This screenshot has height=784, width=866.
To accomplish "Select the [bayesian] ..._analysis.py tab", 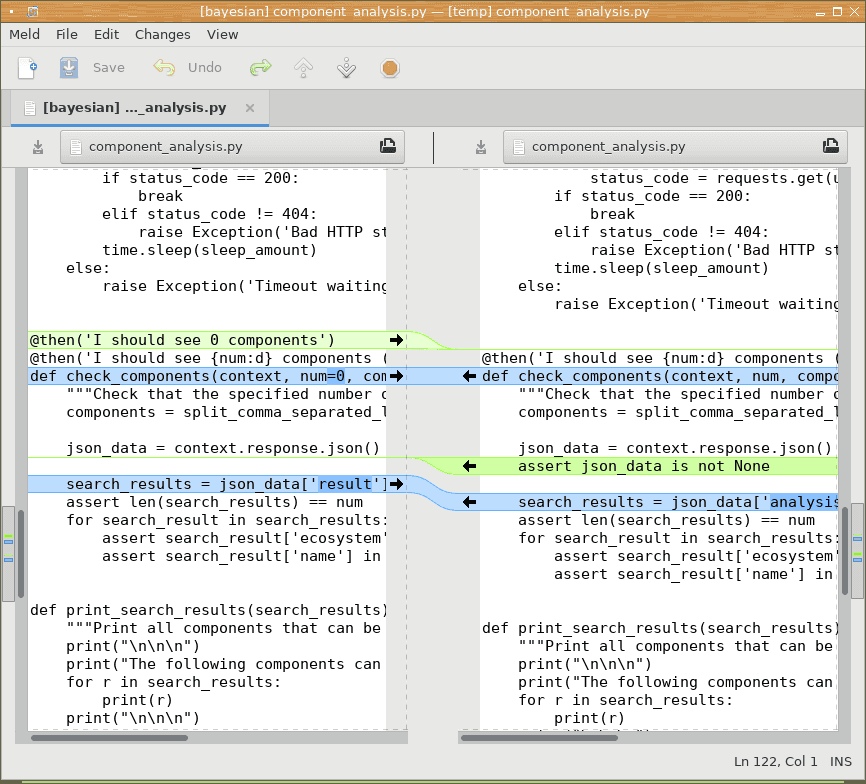I will (133, 108).
